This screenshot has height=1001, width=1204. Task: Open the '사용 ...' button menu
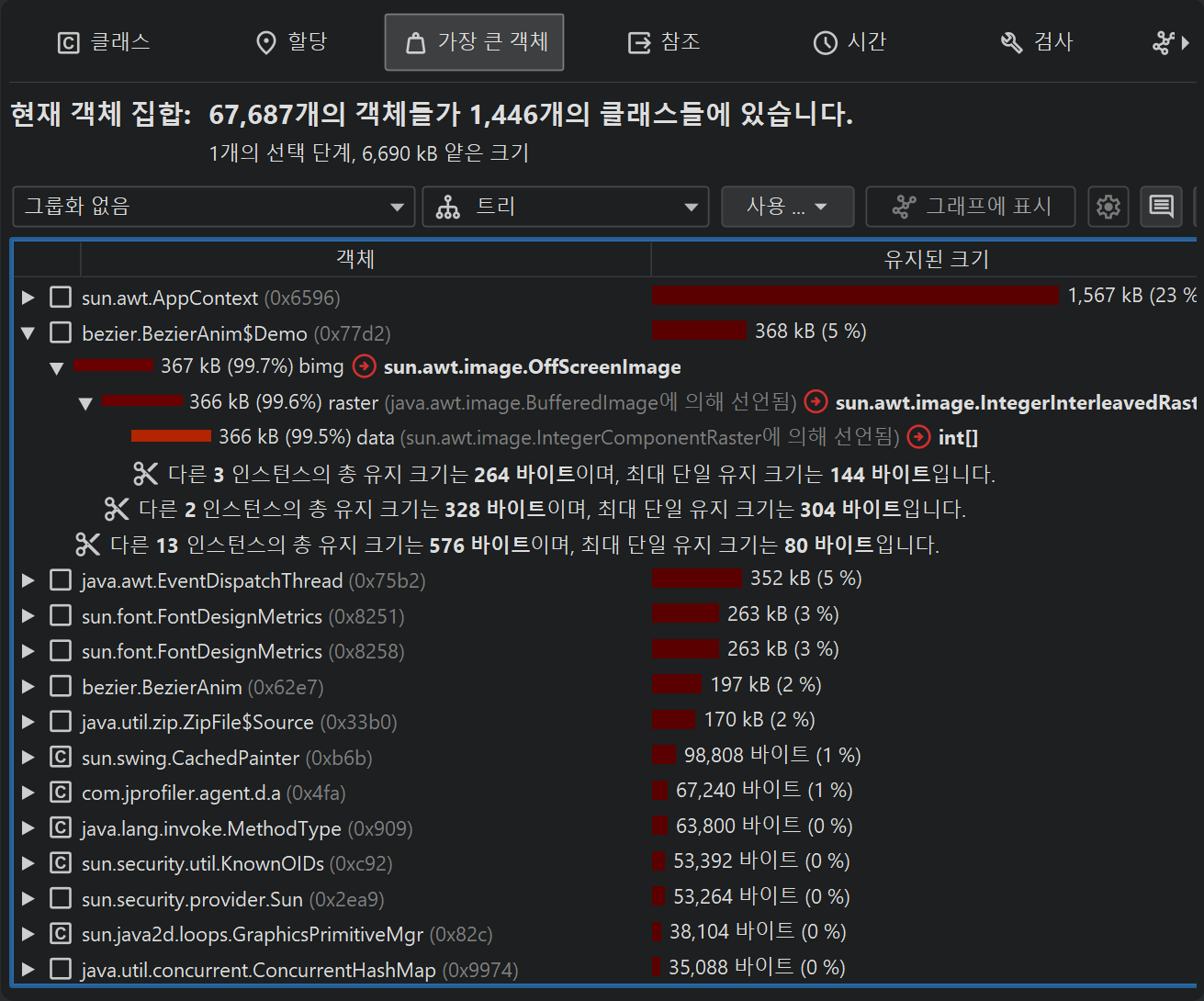pos(787,207)
